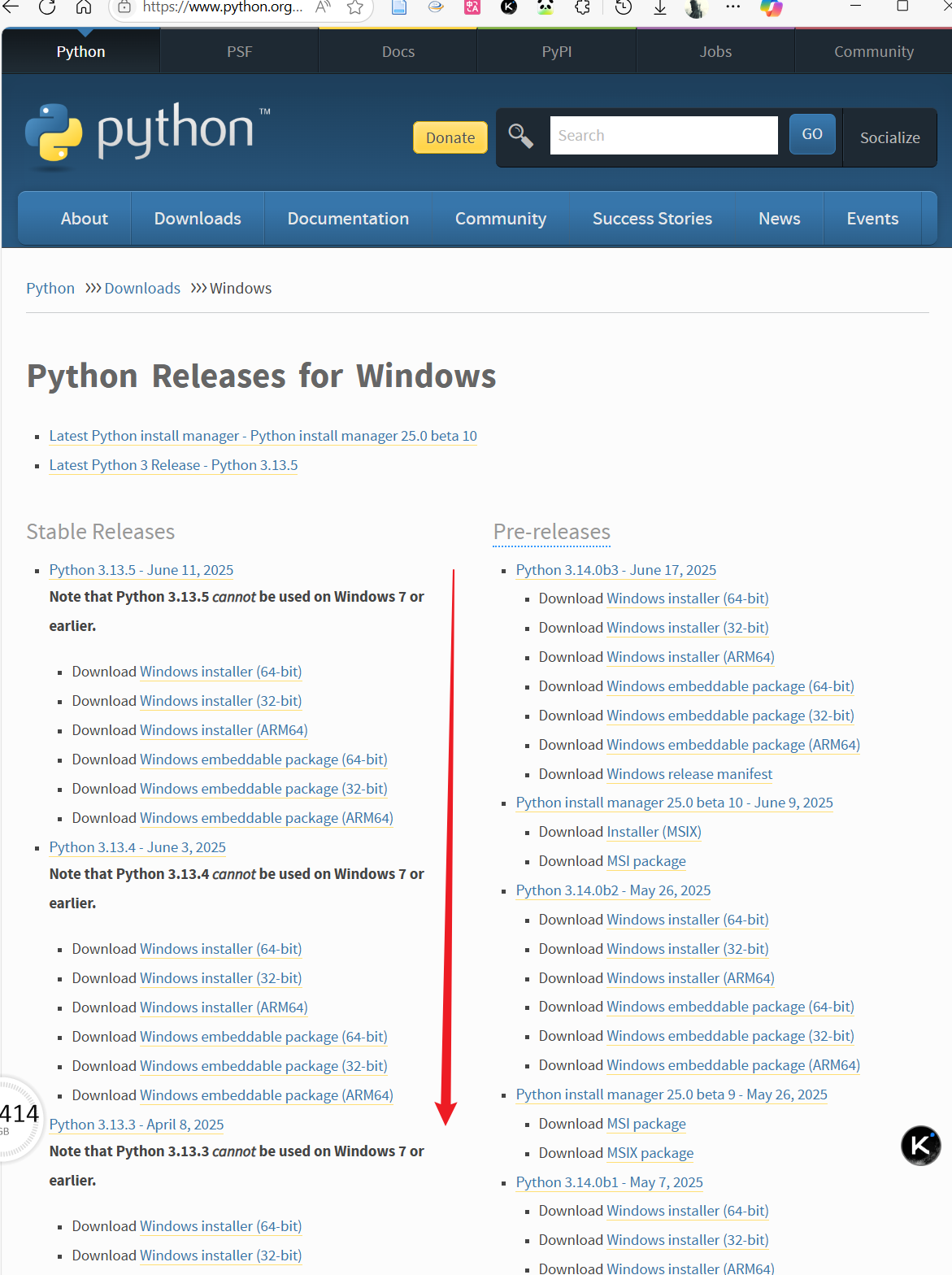Download Python 3.13.5 Windows installer (ARM64)
952x1275 pixels.
tap(224, 730)
